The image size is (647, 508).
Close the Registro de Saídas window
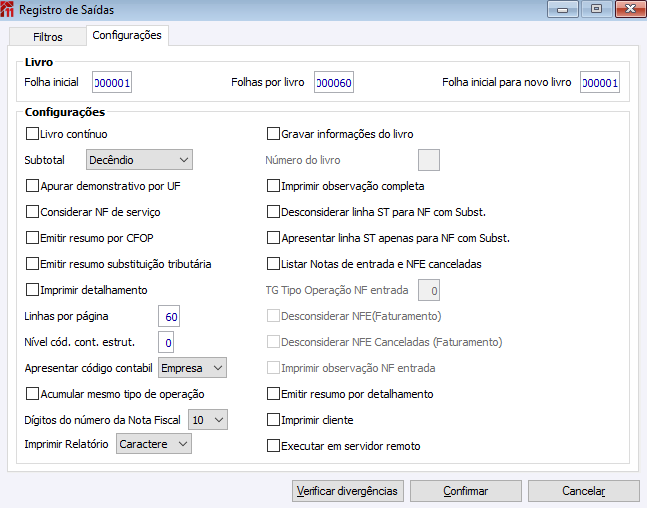click(x=629, y=9)
